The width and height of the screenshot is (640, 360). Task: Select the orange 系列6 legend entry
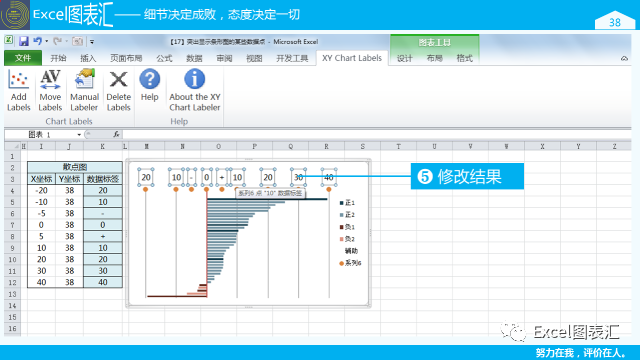point(350,263)
